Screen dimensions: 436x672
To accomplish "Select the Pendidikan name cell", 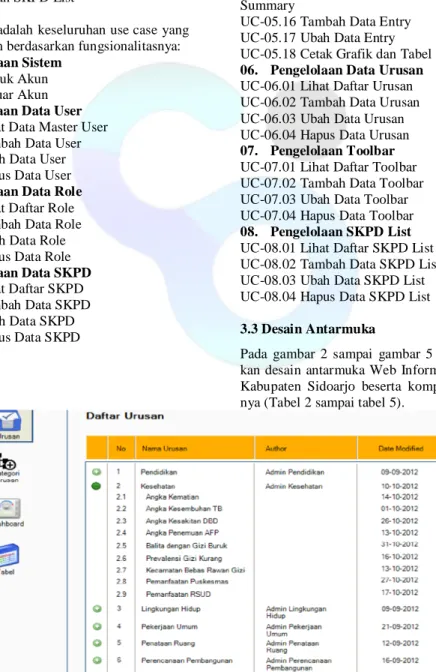I will (x=159, y=472).
